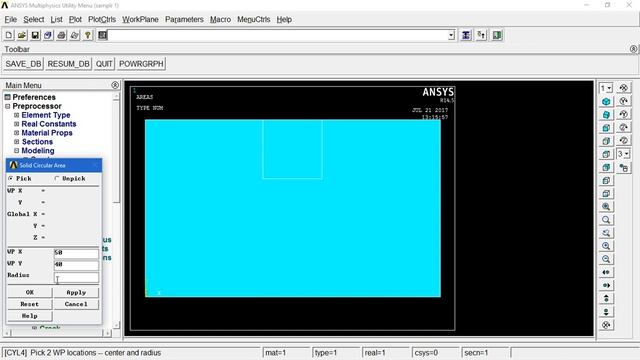The width and height of the screenshot is (640, 360).
Task: Click the Zoom In plus magnifier icon
Action: [x=606, y=246]
